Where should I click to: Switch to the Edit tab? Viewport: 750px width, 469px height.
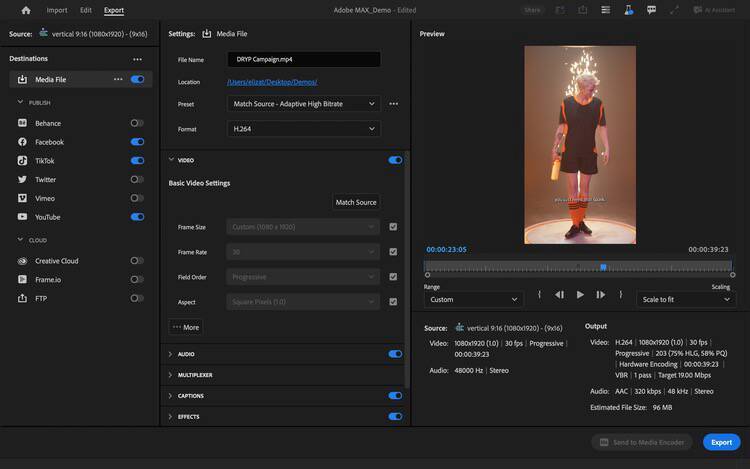[86, 10]
